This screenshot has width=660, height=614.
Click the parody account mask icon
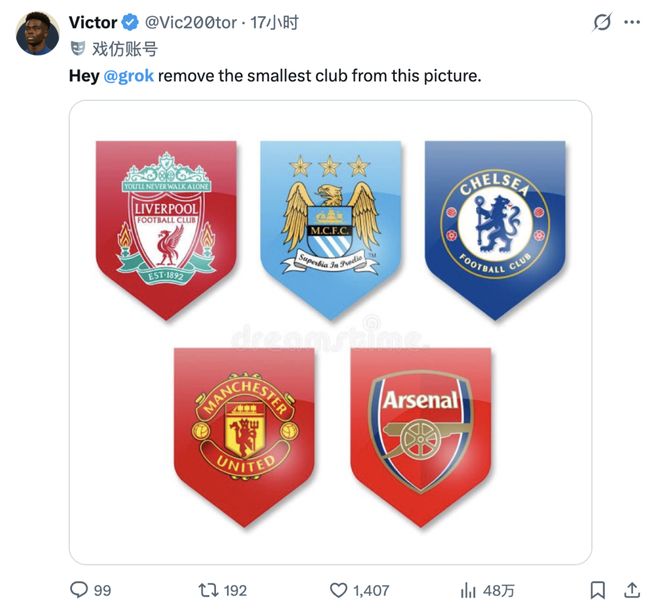(79, 48)
